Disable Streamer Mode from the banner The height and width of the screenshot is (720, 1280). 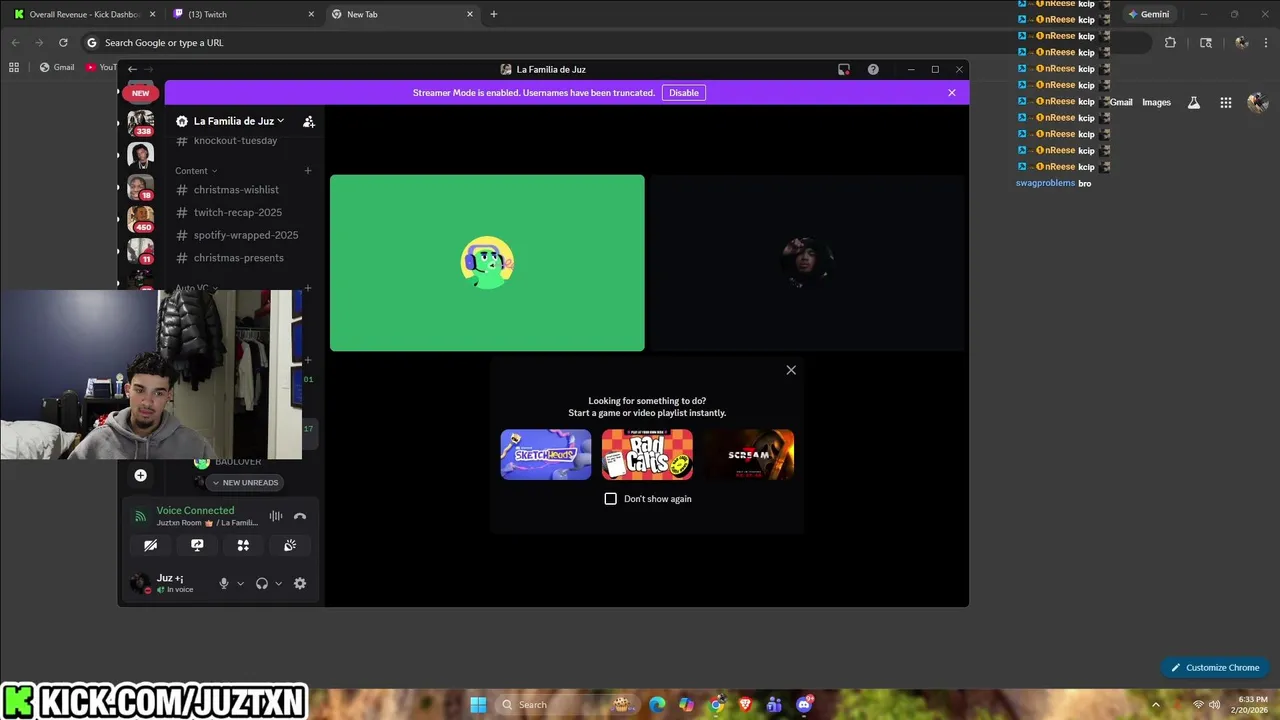(684, 93)
